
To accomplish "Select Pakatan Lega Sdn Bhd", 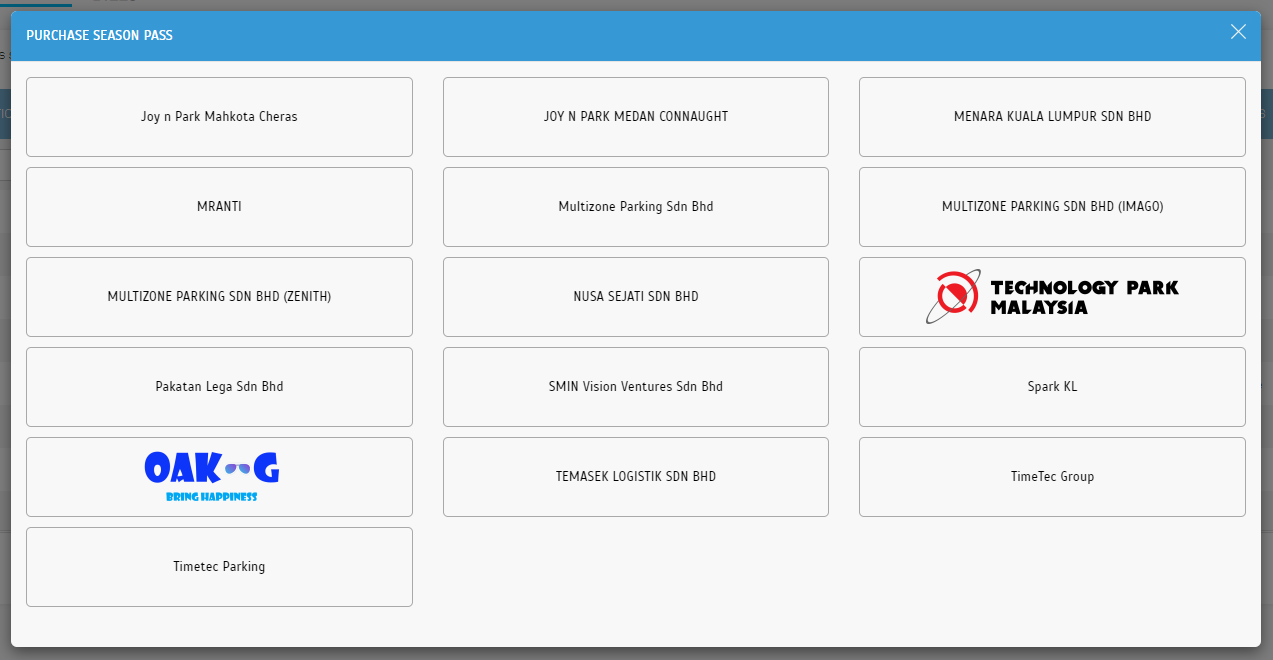I will tap(219, 387).
